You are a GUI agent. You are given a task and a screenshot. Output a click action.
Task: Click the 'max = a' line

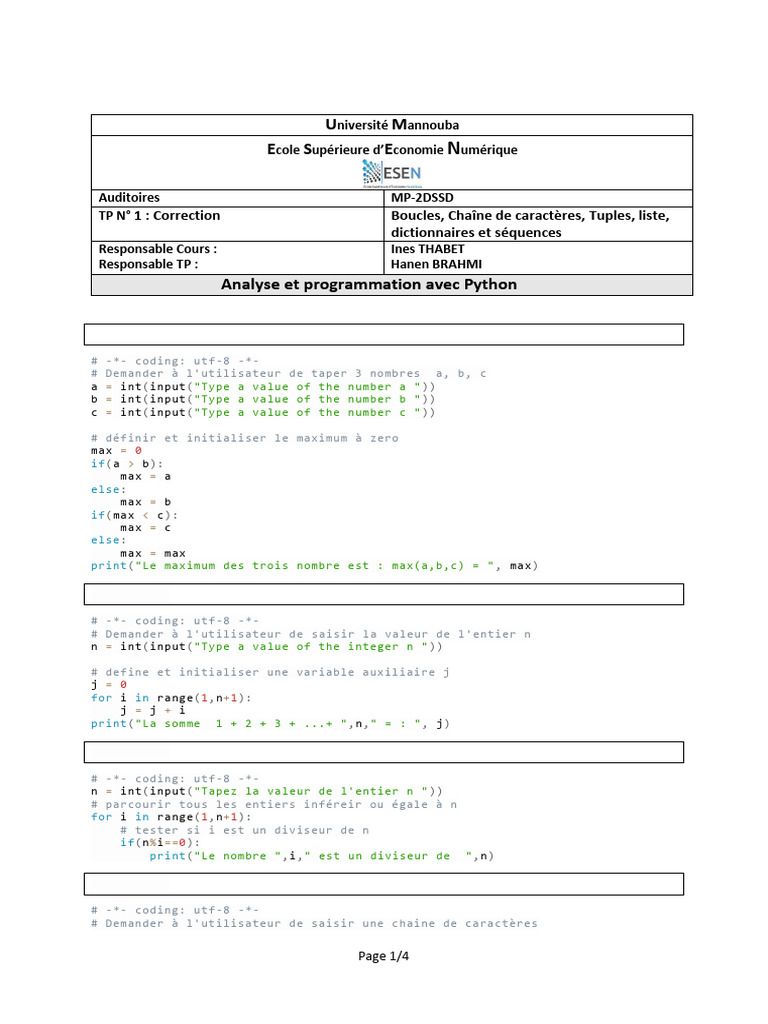[146, 476]
